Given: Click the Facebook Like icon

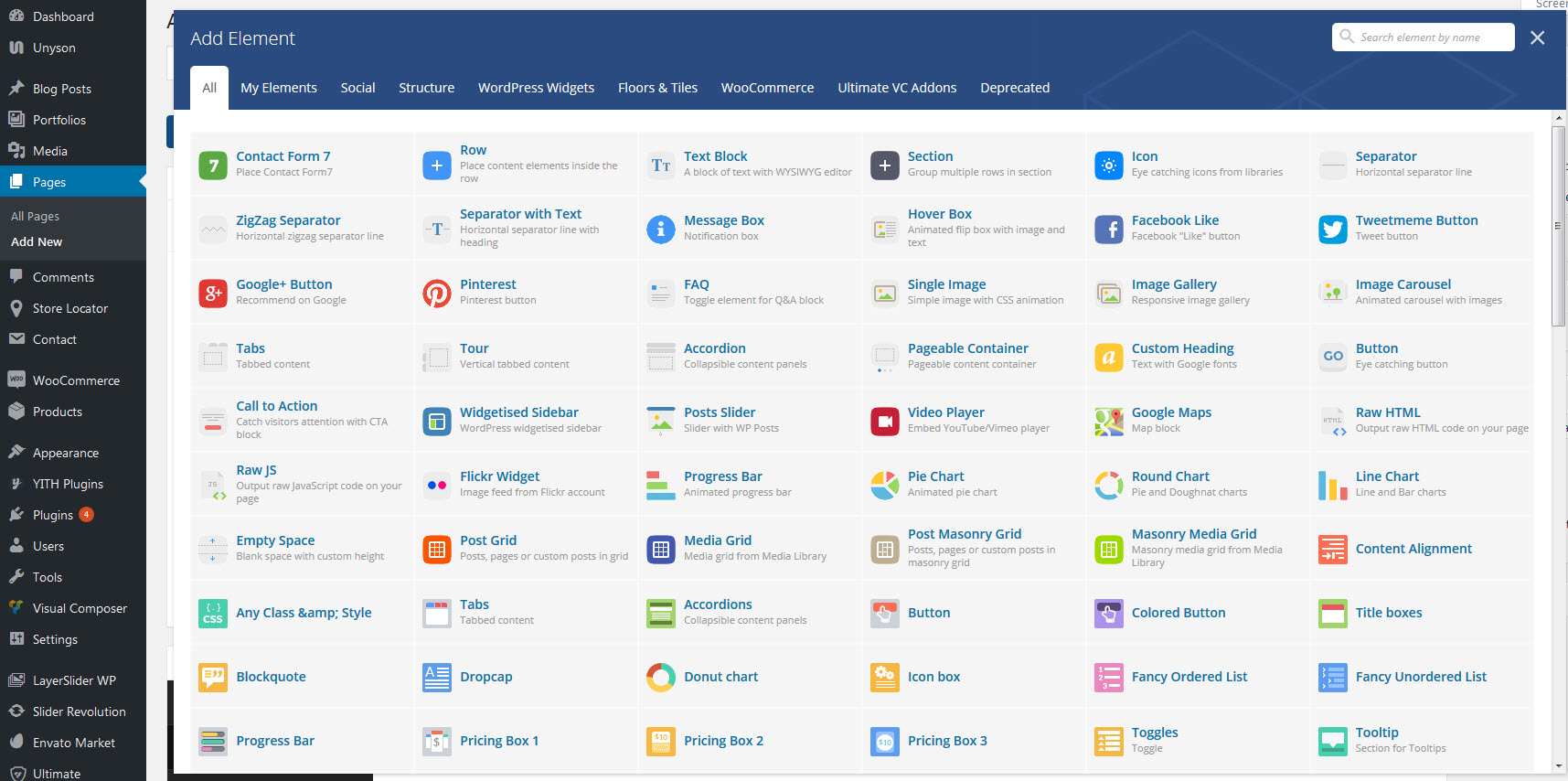Looking at the screenshot, I should (1108, 230).
